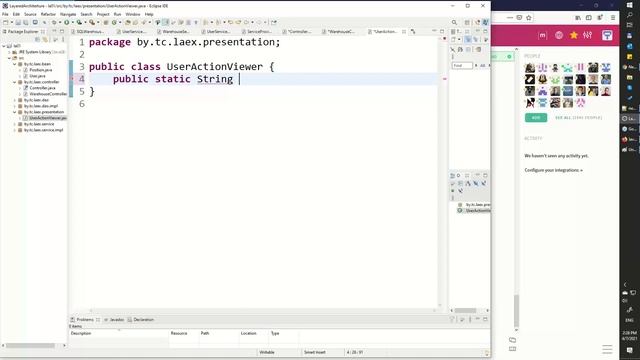Click the round pink icon beside the star

(x=559, y=36)
